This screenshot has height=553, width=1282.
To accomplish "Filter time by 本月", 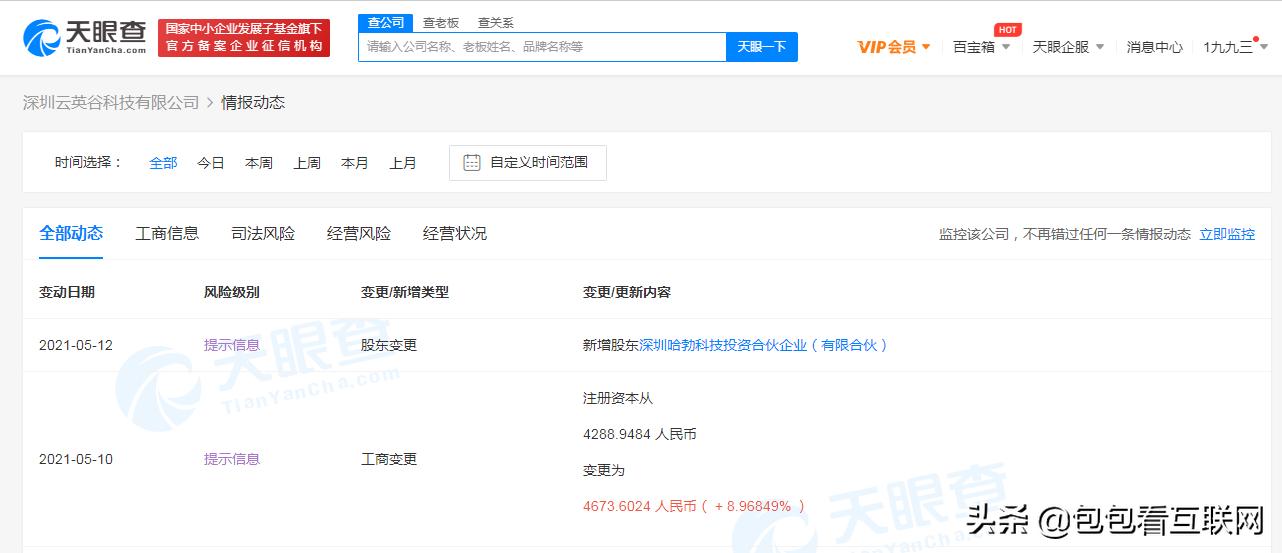I will (x=355, y=162).
